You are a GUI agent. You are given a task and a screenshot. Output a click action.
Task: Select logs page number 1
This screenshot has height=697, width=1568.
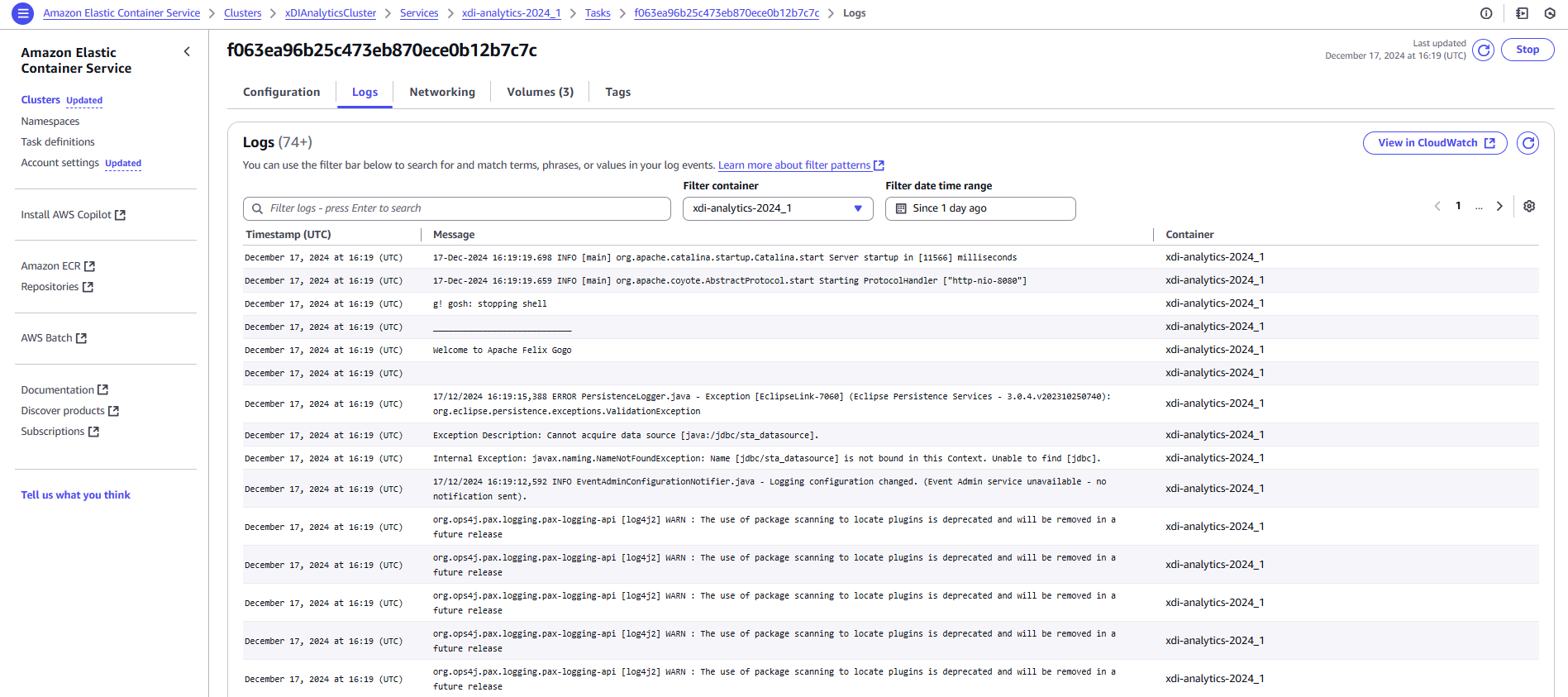[x=1458, y=206]
